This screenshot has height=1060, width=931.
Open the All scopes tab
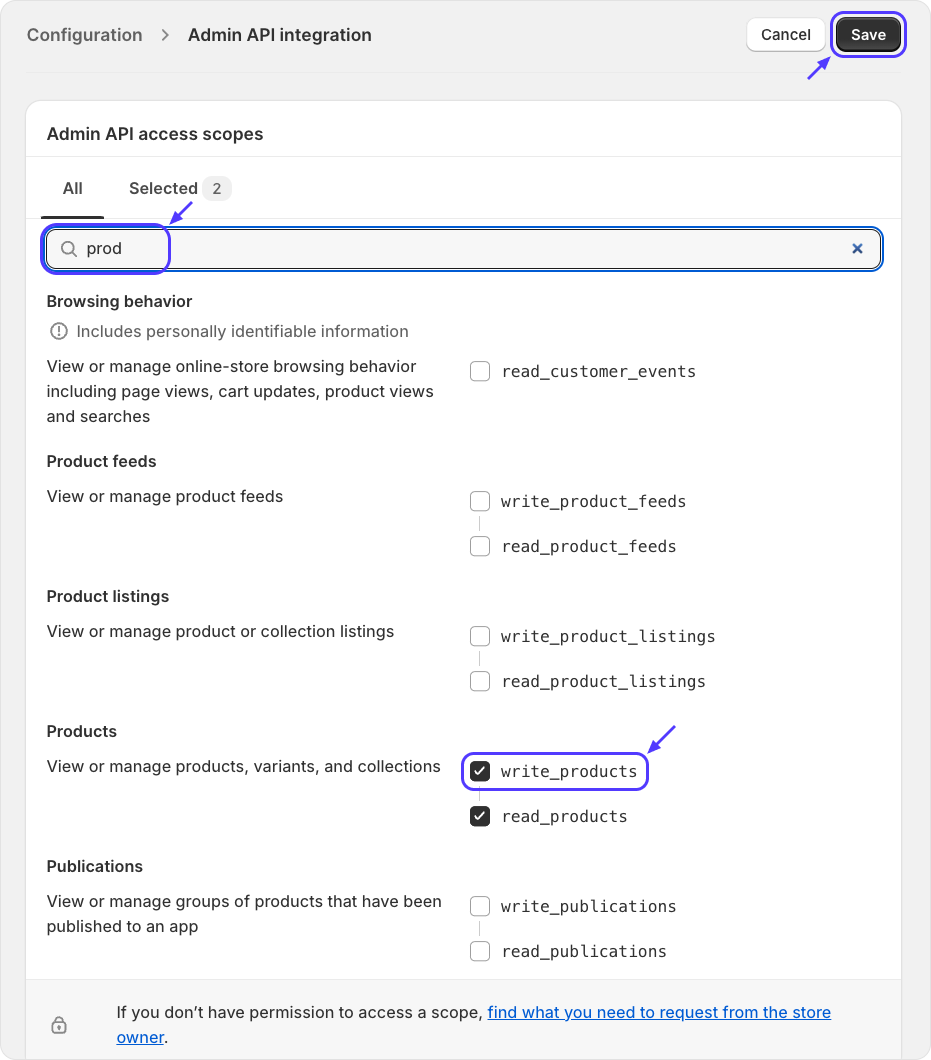(73, 188)
